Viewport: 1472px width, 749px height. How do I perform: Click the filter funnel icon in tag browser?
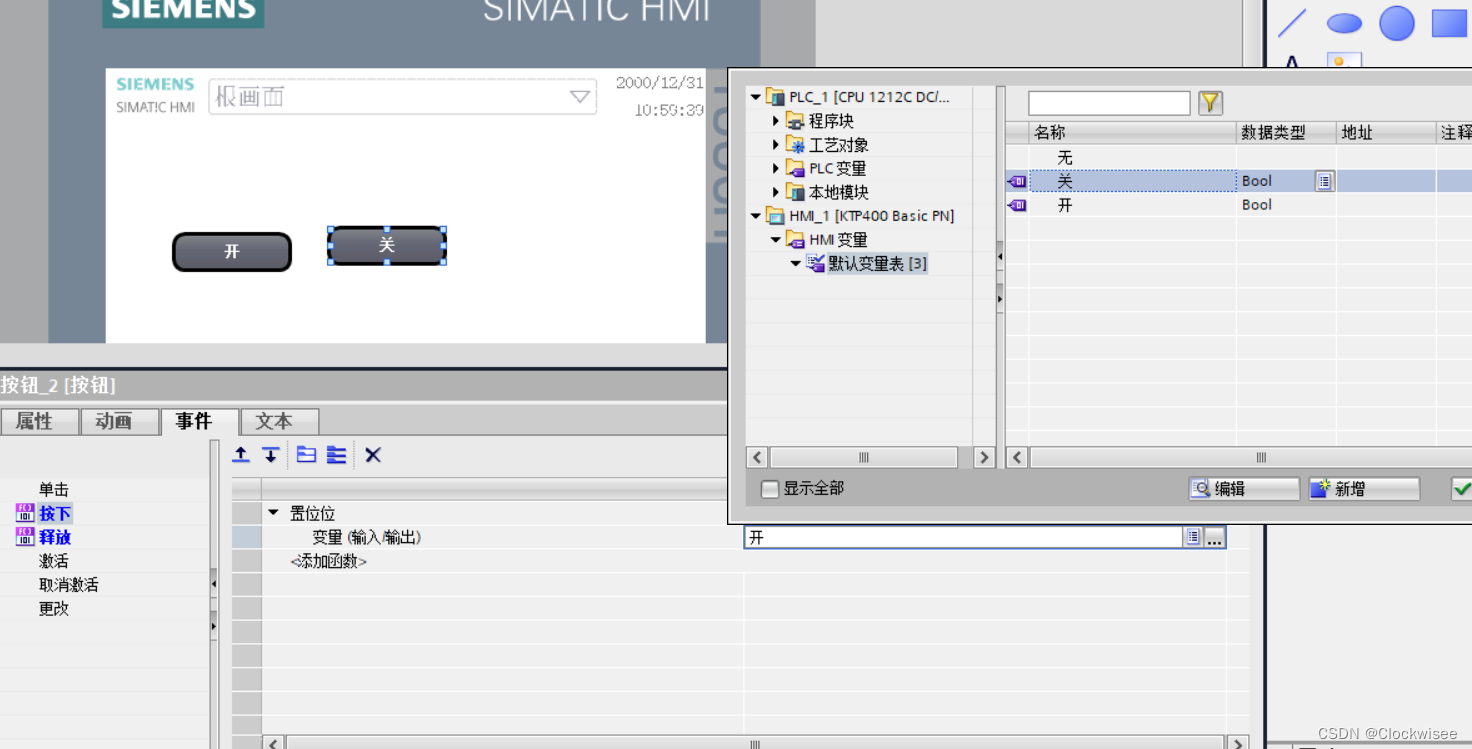[1210, 102]
